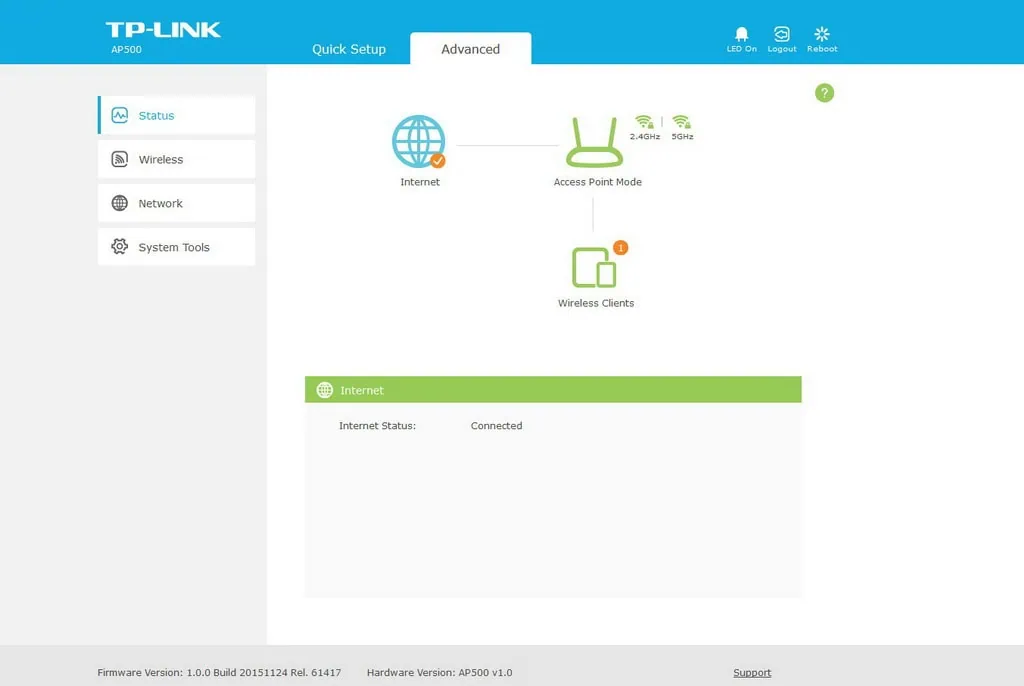The image size is (1024, 686).
Task: Follow the Support link in footer
Action: coord(752,673)
